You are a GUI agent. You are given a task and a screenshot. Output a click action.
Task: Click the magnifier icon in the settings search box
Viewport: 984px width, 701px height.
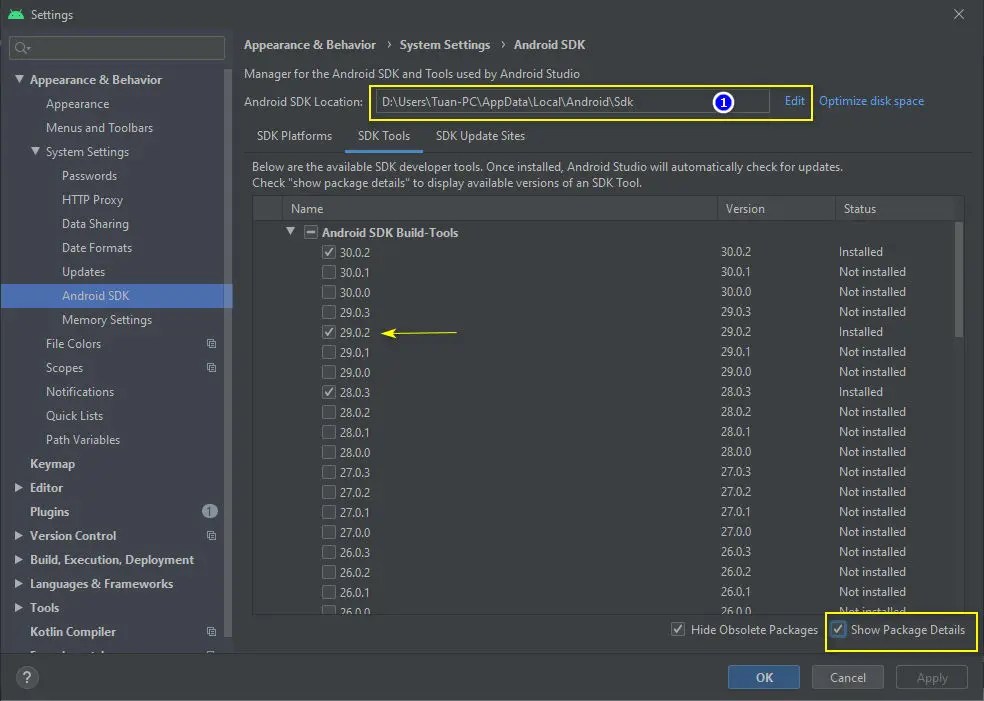[22, 47]
